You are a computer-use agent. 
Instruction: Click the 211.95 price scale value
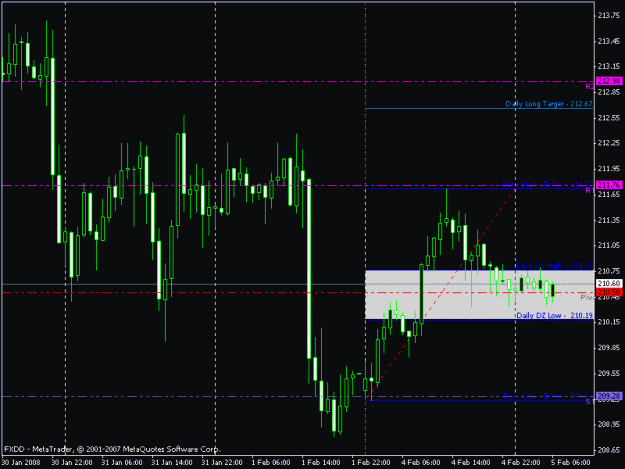coord(609,169)
